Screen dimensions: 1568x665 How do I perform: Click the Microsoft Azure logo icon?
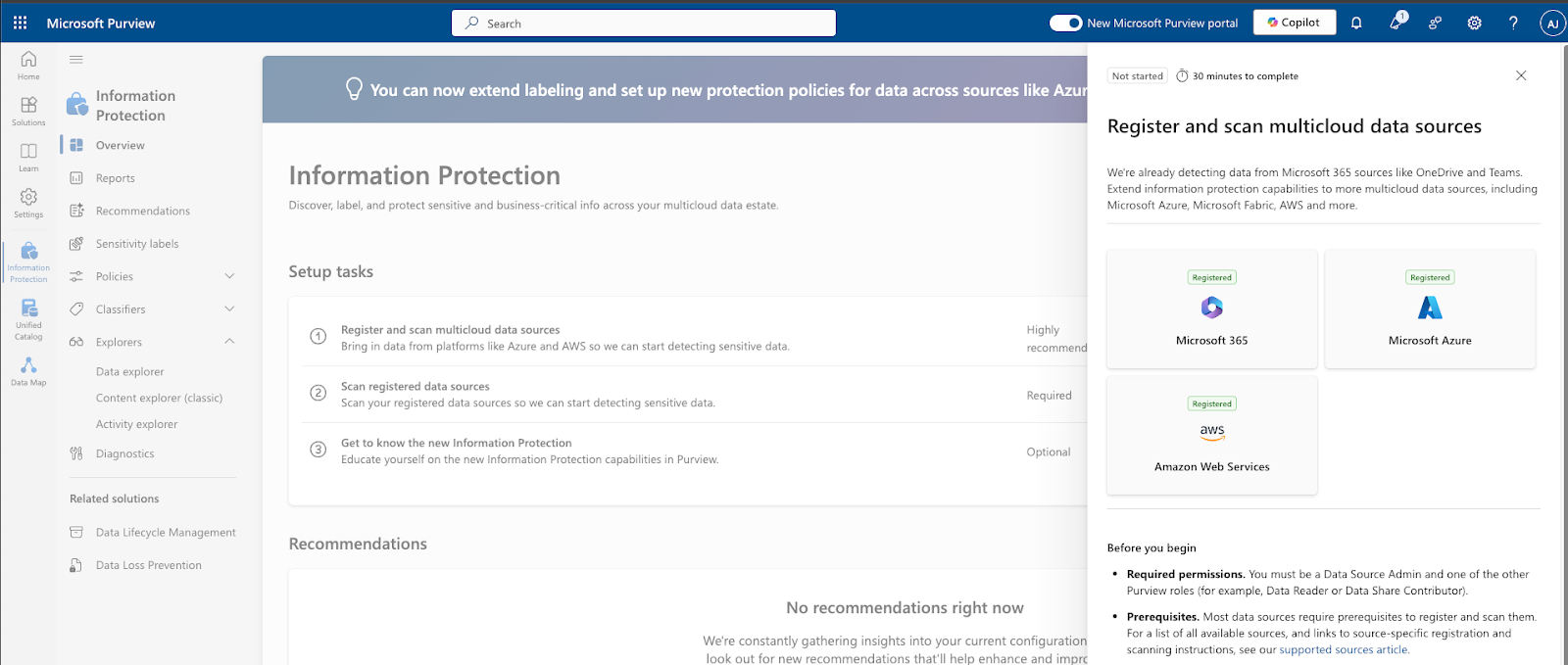[1430, 308]
